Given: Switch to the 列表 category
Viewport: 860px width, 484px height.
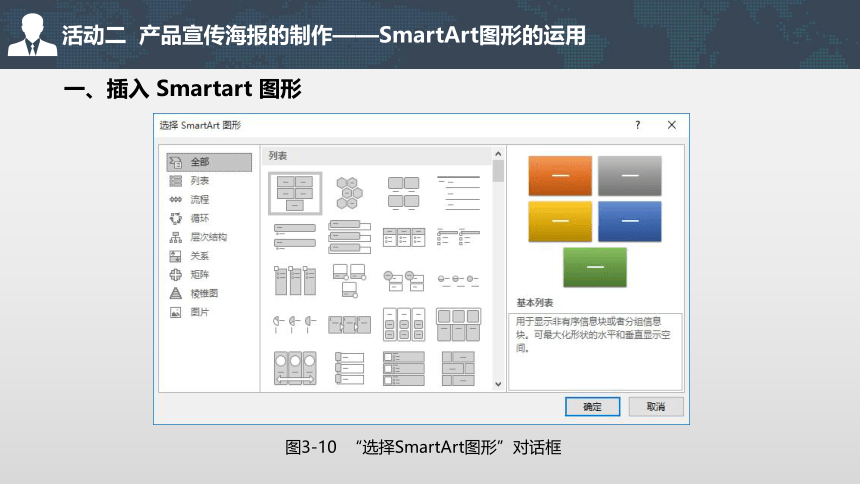Looking at the screenshot, I should (x=209, y=181).
